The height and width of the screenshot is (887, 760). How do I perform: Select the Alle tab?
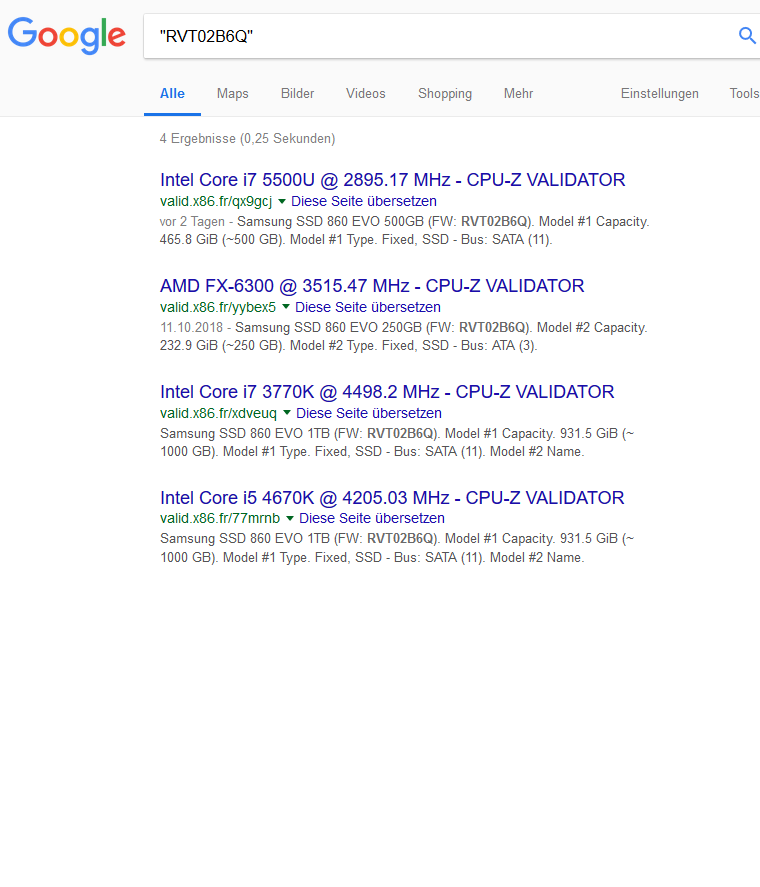click(x=172, y=93)
